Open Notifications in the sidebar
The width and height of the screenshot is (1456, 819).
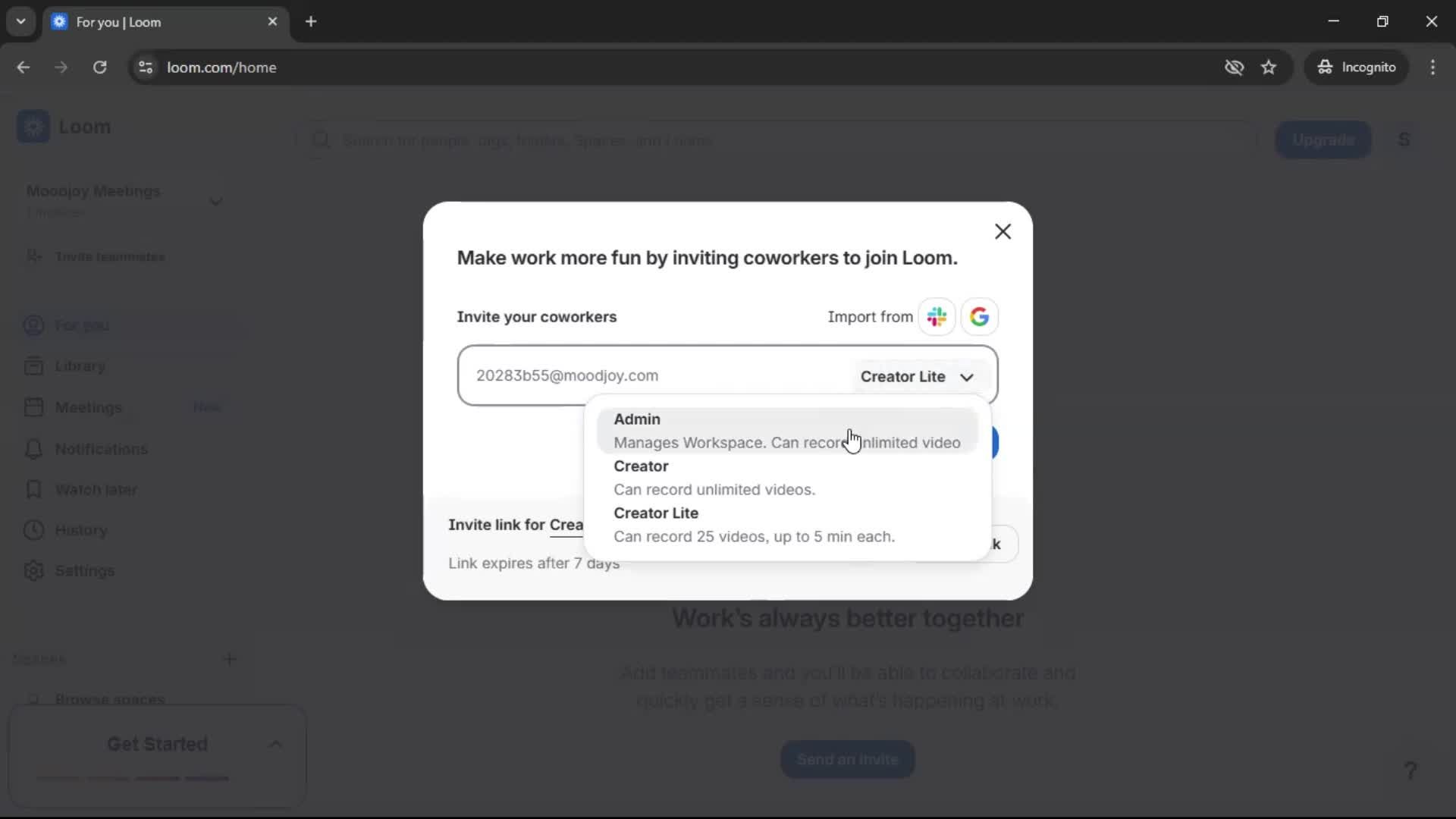(x=100, y=449)
